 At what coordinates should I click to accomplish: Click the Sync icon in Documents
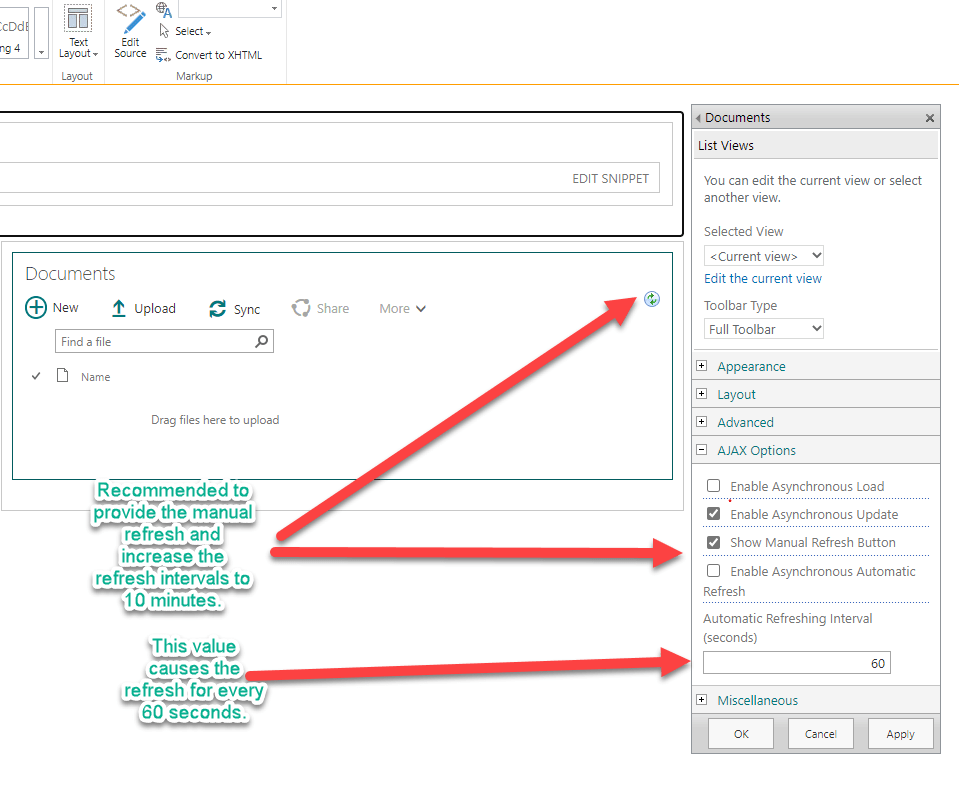pos(217,309)
